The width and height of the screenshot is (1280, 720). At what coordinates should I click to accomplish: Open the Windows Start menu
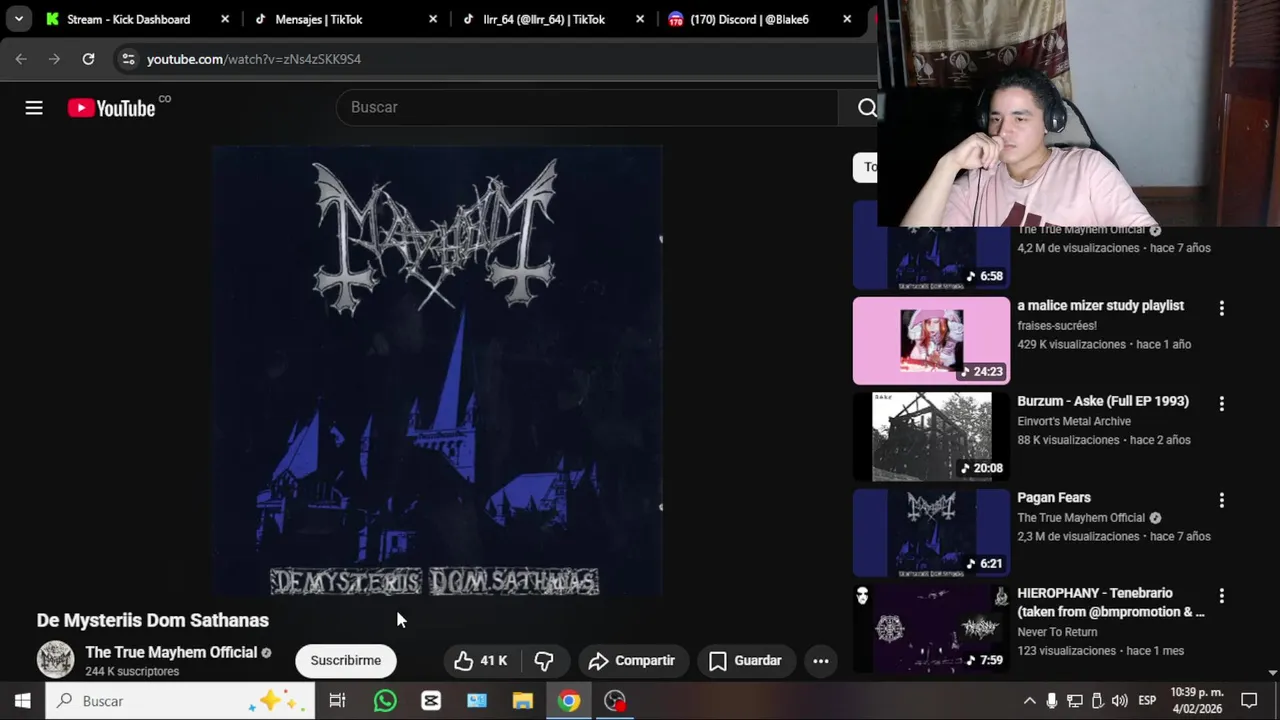(x=22, y=701)
